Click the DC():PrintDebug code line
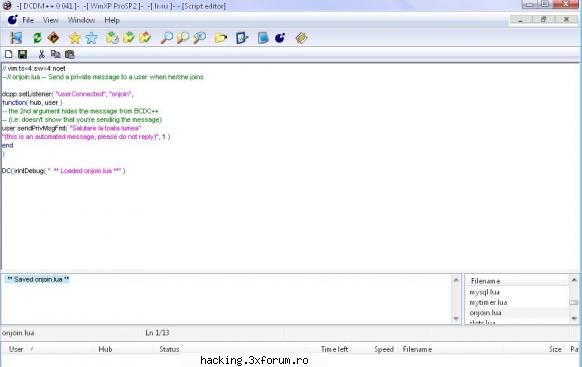Image resolution: width=582 pixels, height=367 pixels. pyautogui.click(x=63, y=171)
